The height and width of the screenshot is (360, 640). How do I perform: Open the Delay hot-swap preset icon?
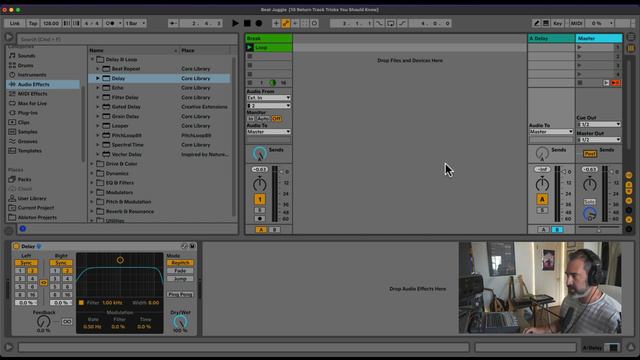(x=184, y=246)
